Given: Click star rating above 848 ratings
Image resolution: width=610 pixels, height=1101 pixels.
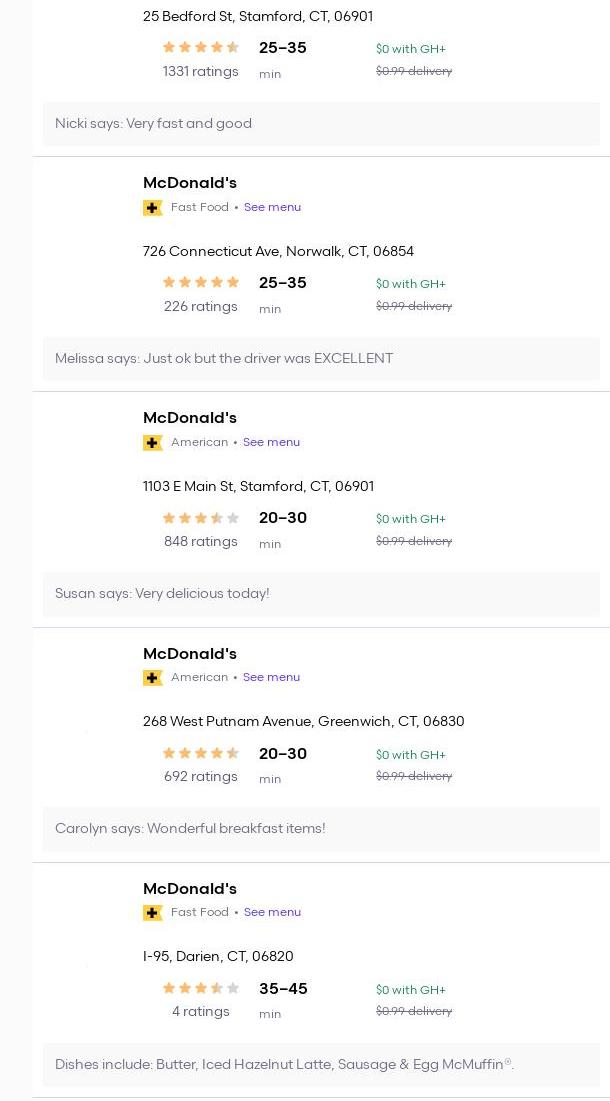Looking at the screenshot, I should click(x=201, y=518).
